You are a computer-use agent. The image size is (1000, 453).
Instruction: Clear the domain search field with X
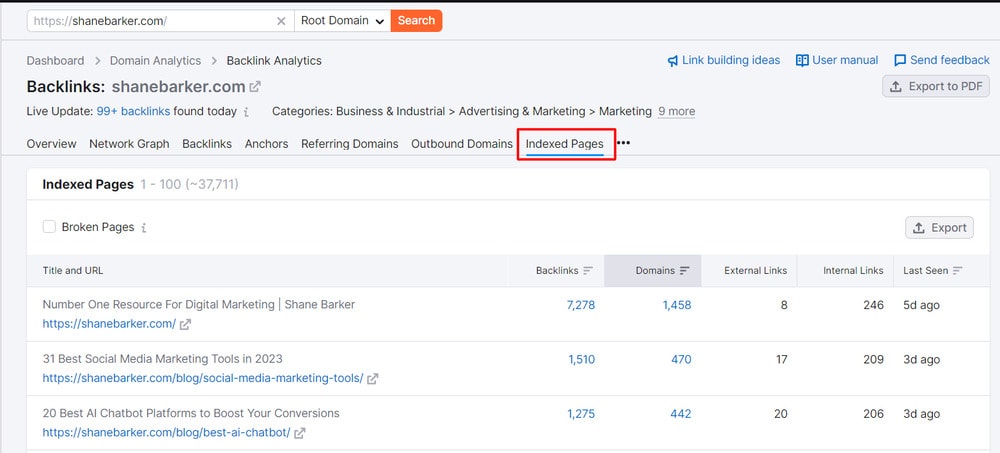[x=281, y=21]
